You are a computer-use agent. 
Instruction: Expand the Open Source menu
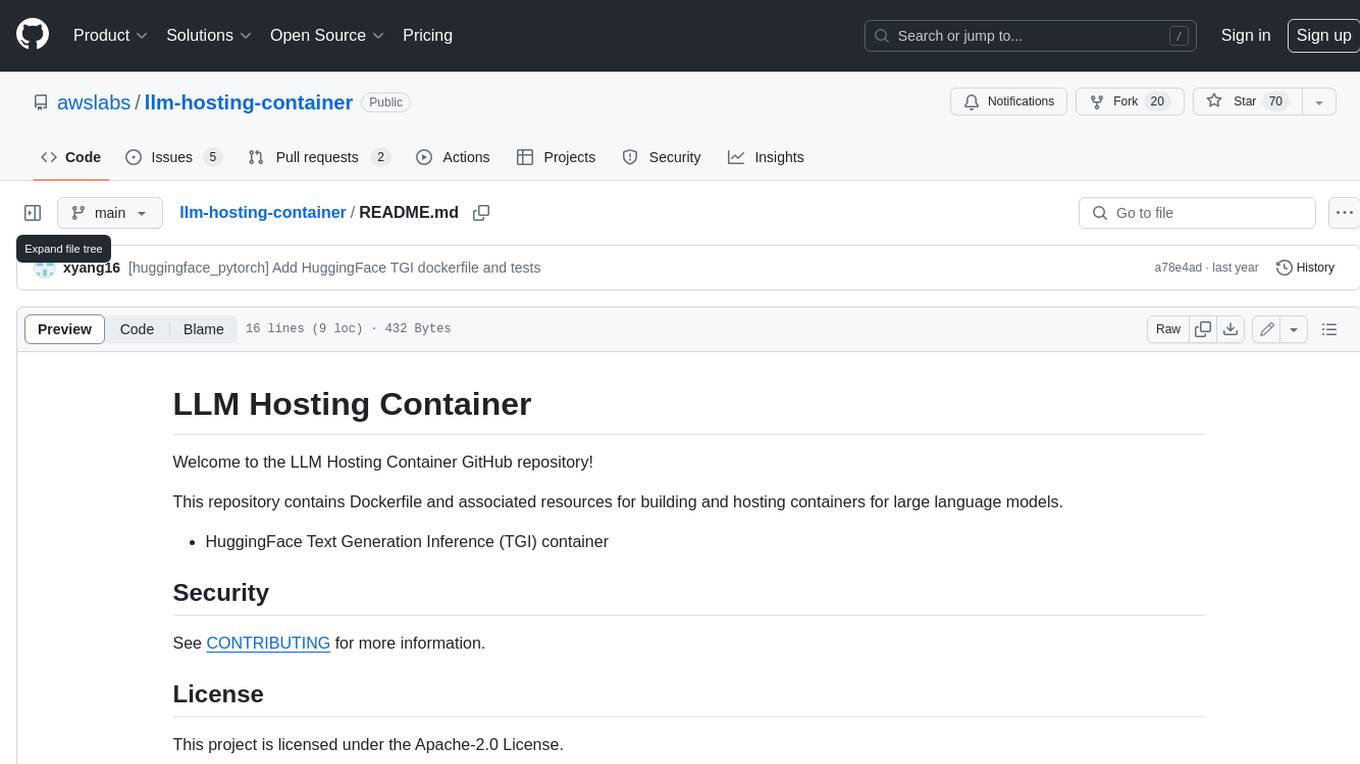pyautogui.click(x=327, y=35)
